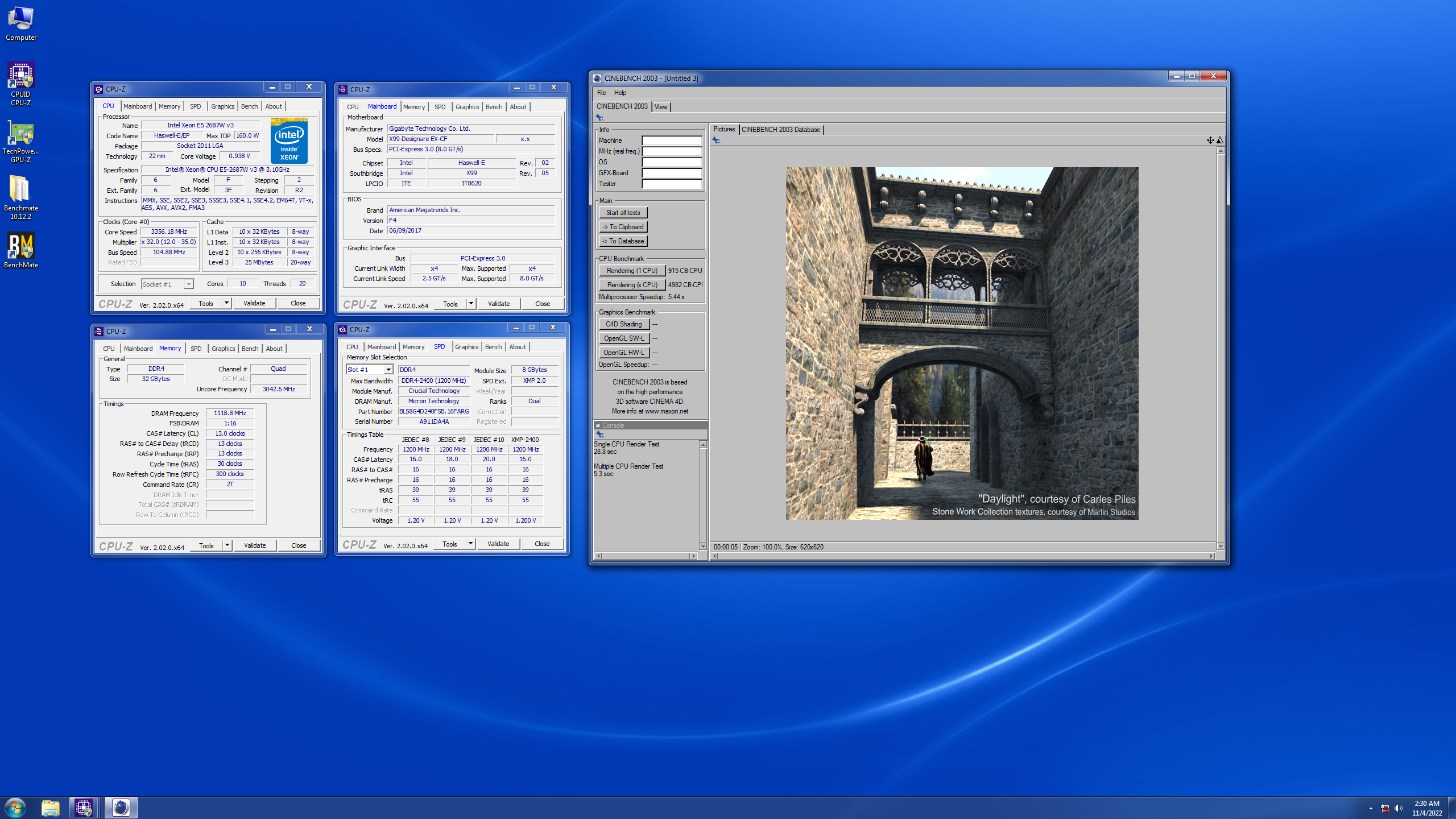Click the pin icon under CINEBENCH 2003 tab
The image size is (1456, 819).
[x=599, y=117]
